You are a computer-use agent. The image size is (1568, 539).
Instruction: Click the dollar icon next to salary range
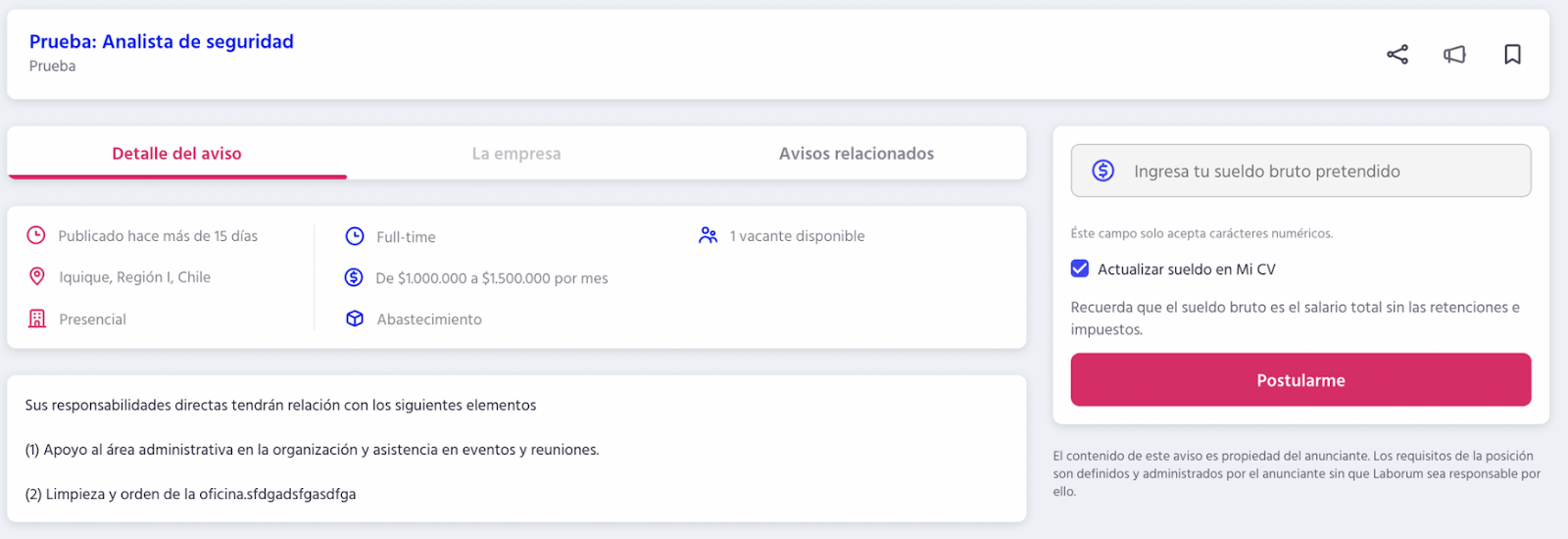(354, 277)
